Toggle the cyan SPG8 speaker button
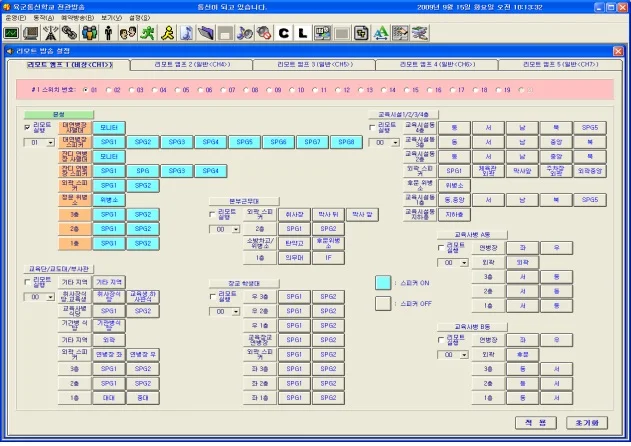 tap(346, 142)
